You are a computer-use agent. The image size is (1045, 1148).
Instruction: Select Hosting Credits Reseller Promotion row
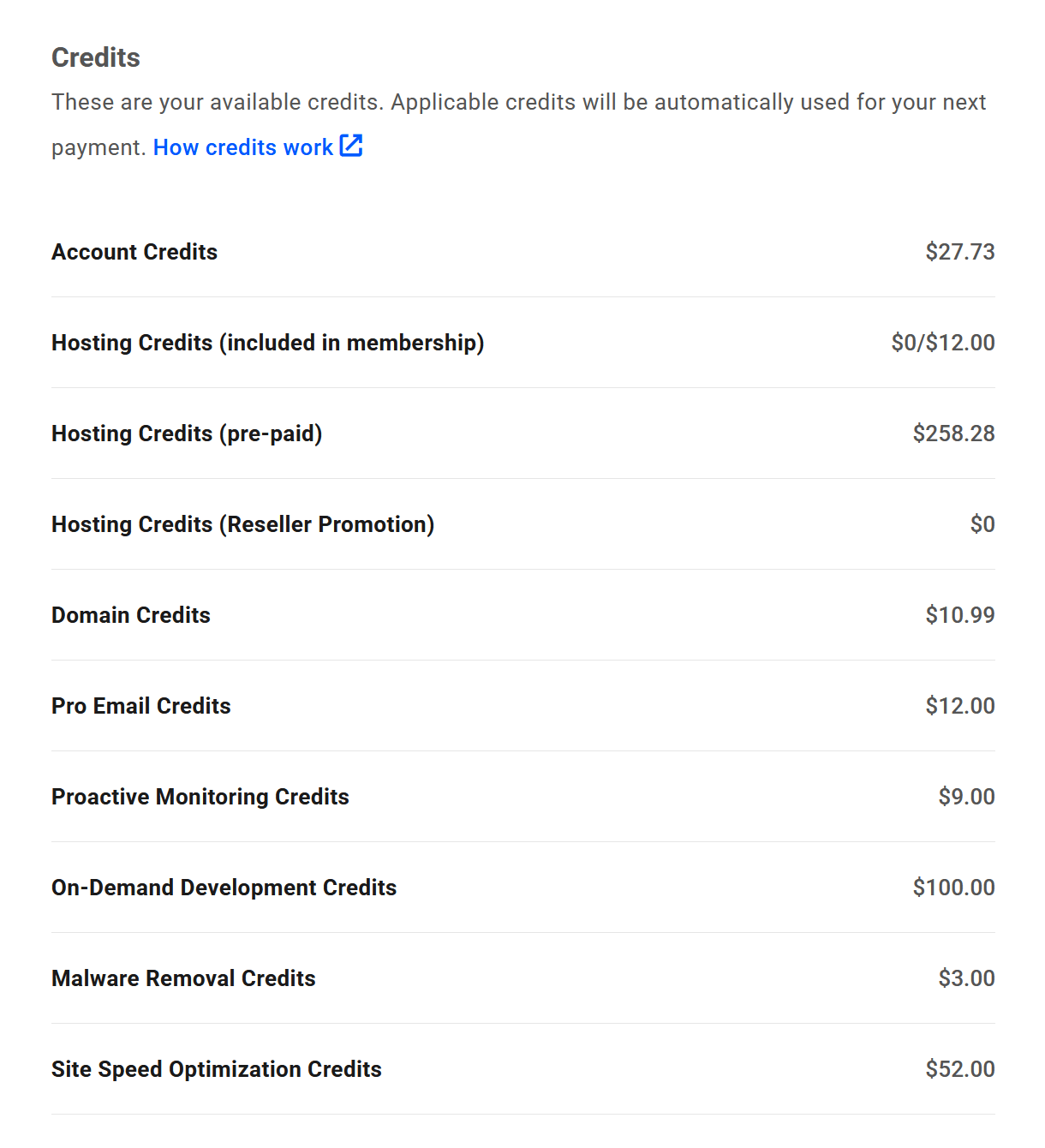pos(242,523)
